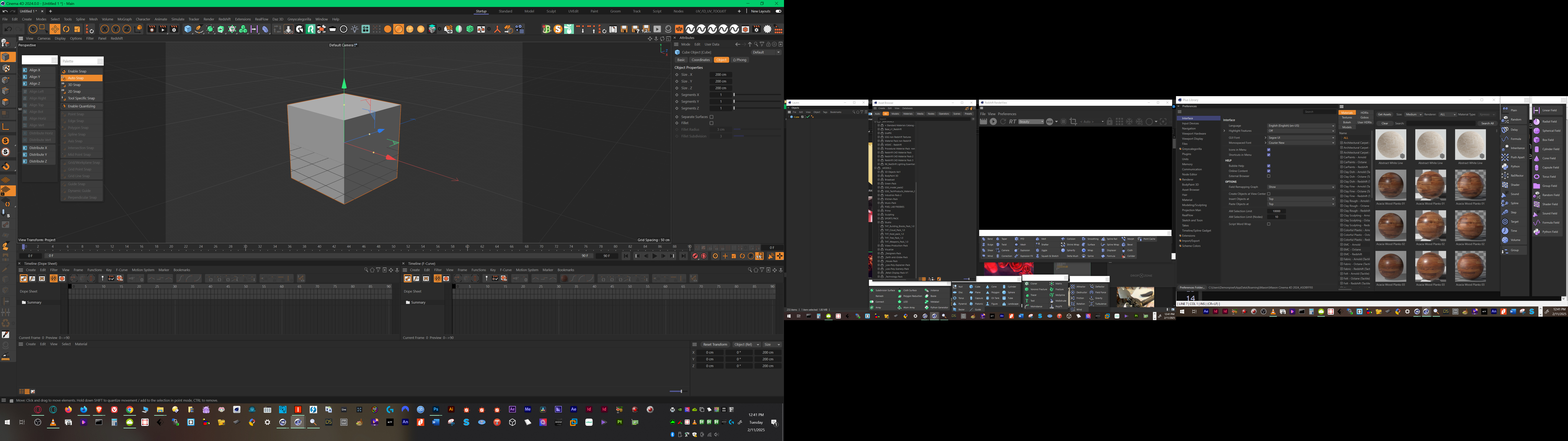Image resolution: width=1568 pixels, height=441 pixels.
Task: Click the timeline Record Active Objects button
Action: (x=695, y=256)
